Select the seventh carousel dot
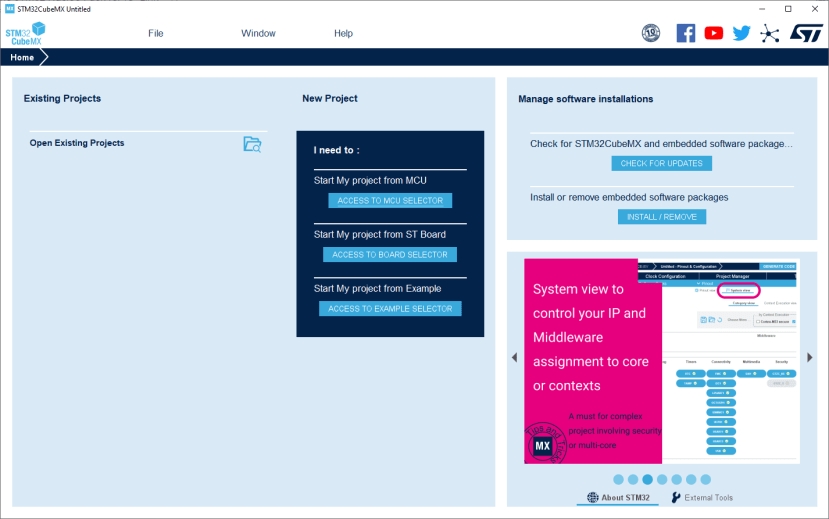829x519 pixels. click(705, 479)
